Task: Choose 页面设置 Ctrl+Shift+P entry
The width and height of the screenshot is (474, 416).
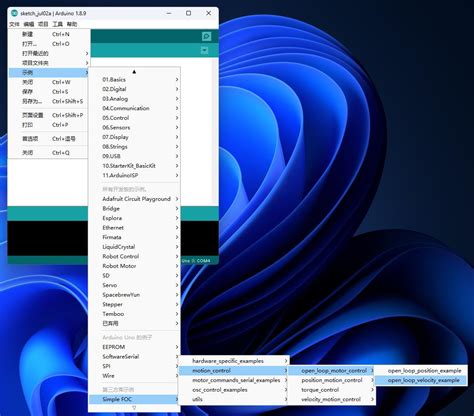Action: [49, 115]
